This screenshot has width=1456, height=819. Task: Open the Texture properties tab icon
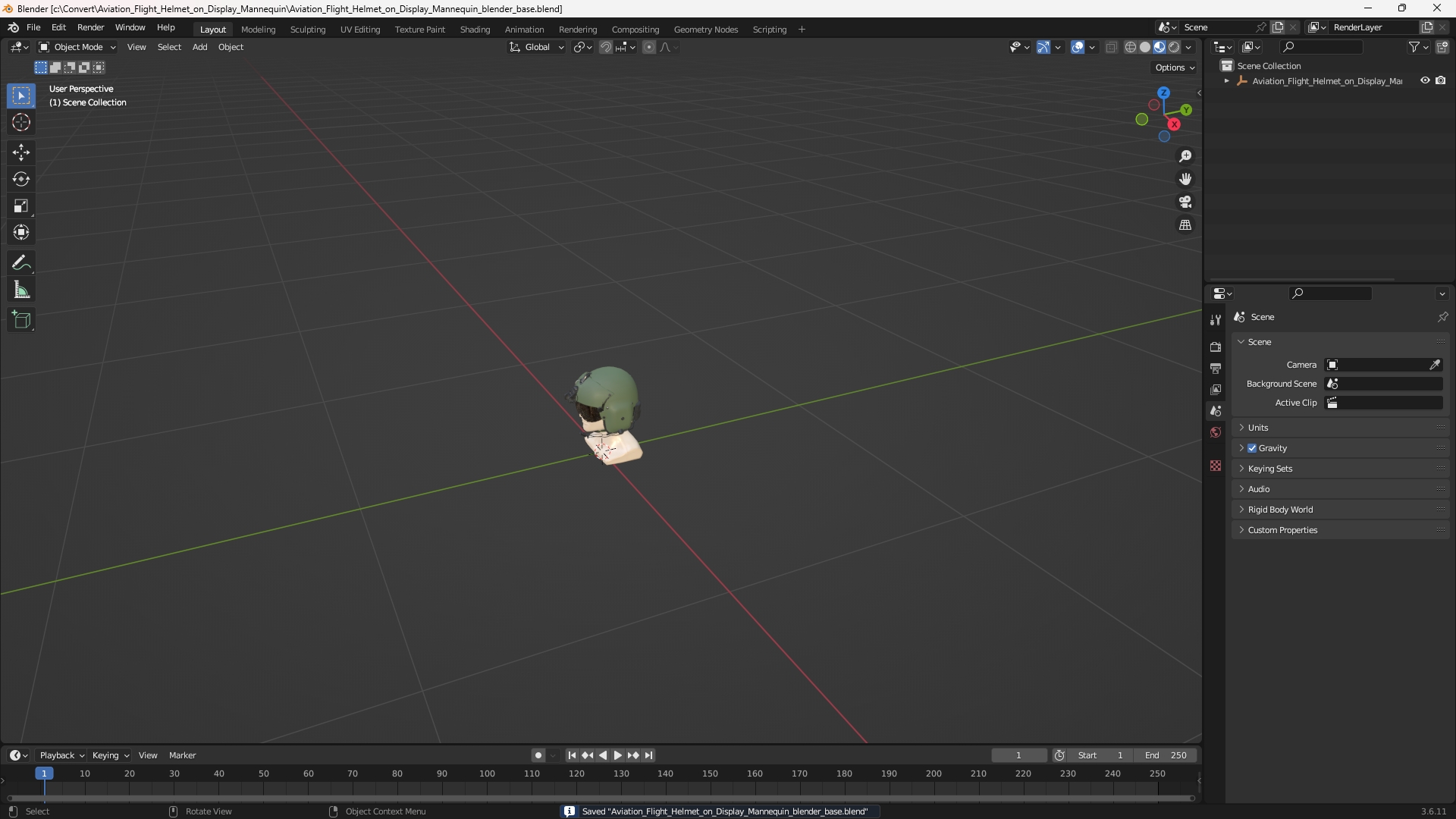coord(1216,466)
